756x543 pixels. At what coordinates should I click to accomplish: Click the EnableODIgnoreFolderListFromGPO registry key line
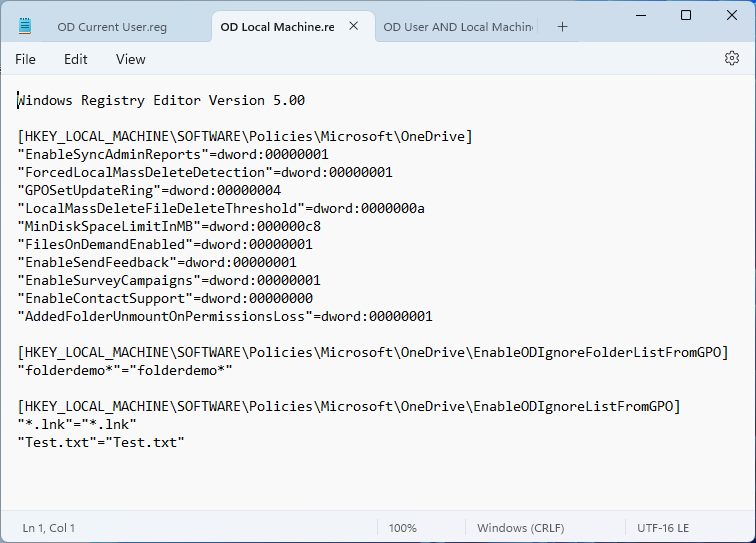click(372, 353)
